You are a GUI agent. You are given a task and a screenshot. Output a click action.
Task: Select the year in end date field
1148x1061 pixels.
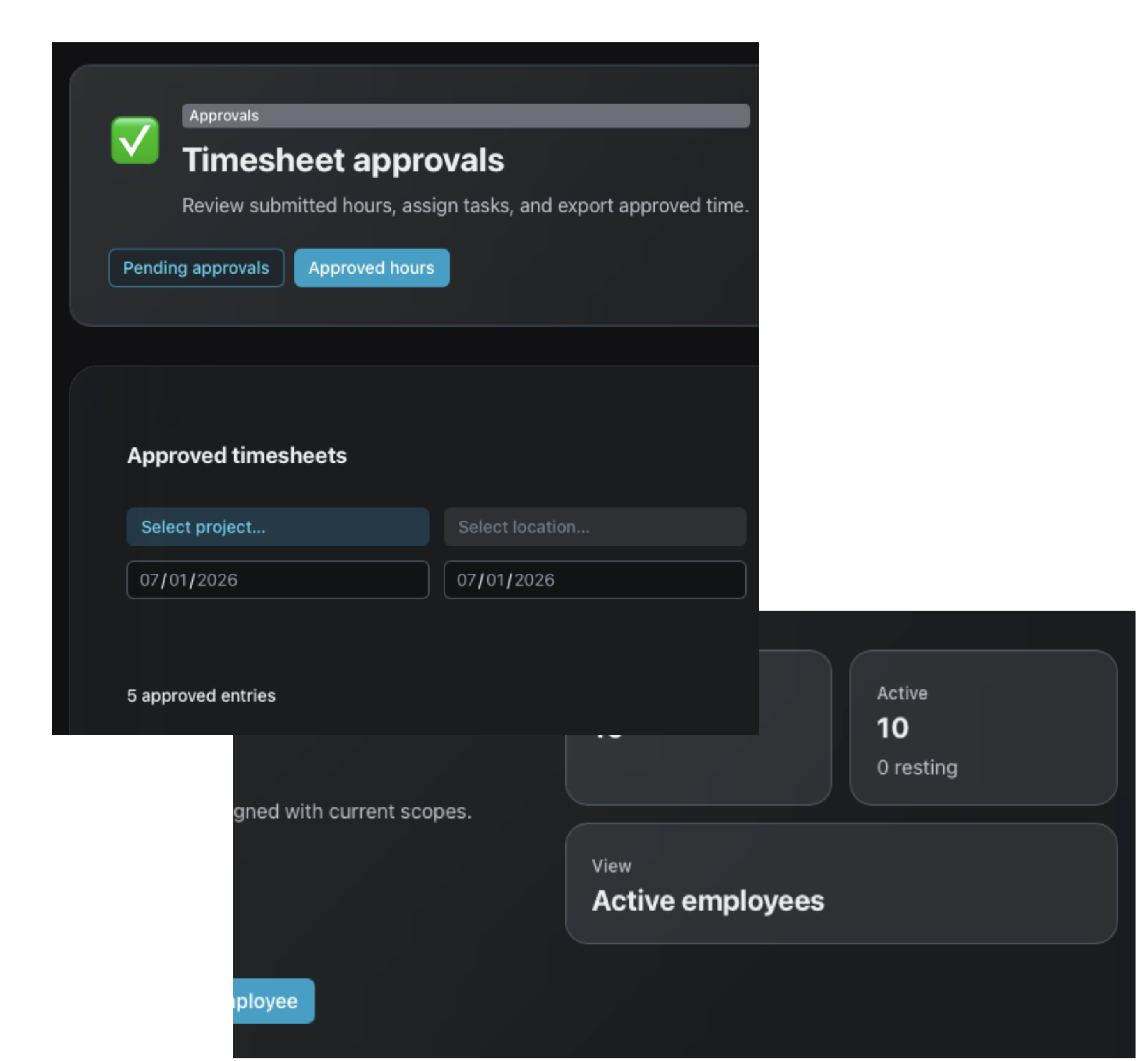point(534,580)
